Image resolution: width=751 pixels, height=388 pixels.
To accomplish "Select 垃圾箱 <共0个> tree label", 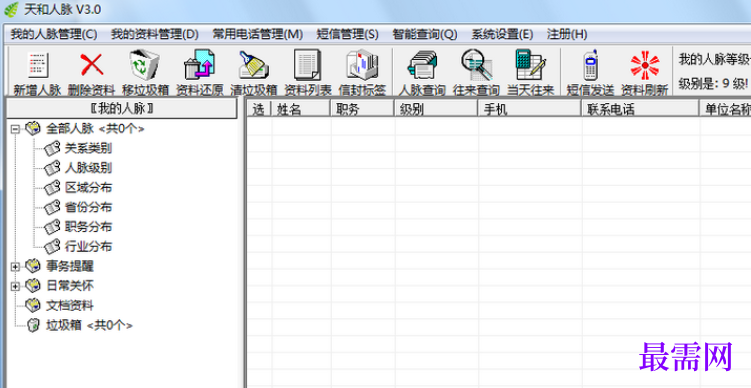I will [89, 326].
